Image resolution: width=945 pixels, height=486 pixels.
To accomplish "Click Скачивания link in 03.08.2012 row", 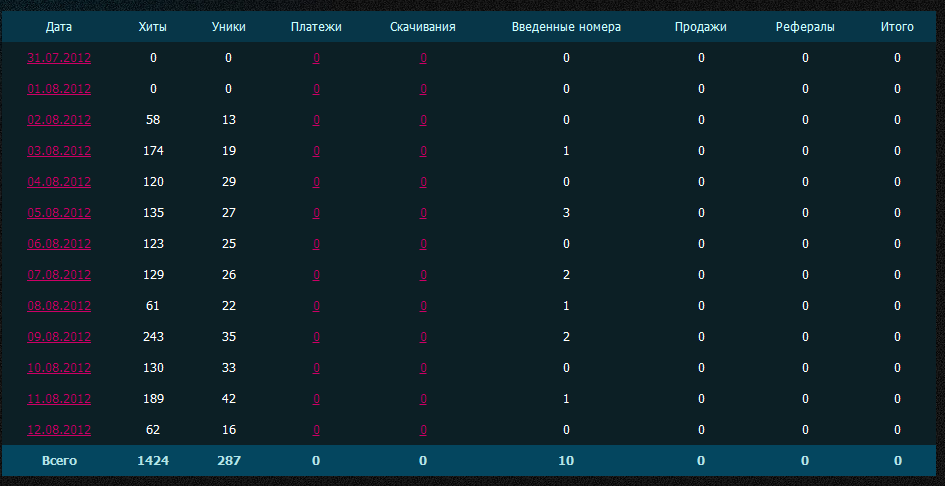I will pos(423,151).
